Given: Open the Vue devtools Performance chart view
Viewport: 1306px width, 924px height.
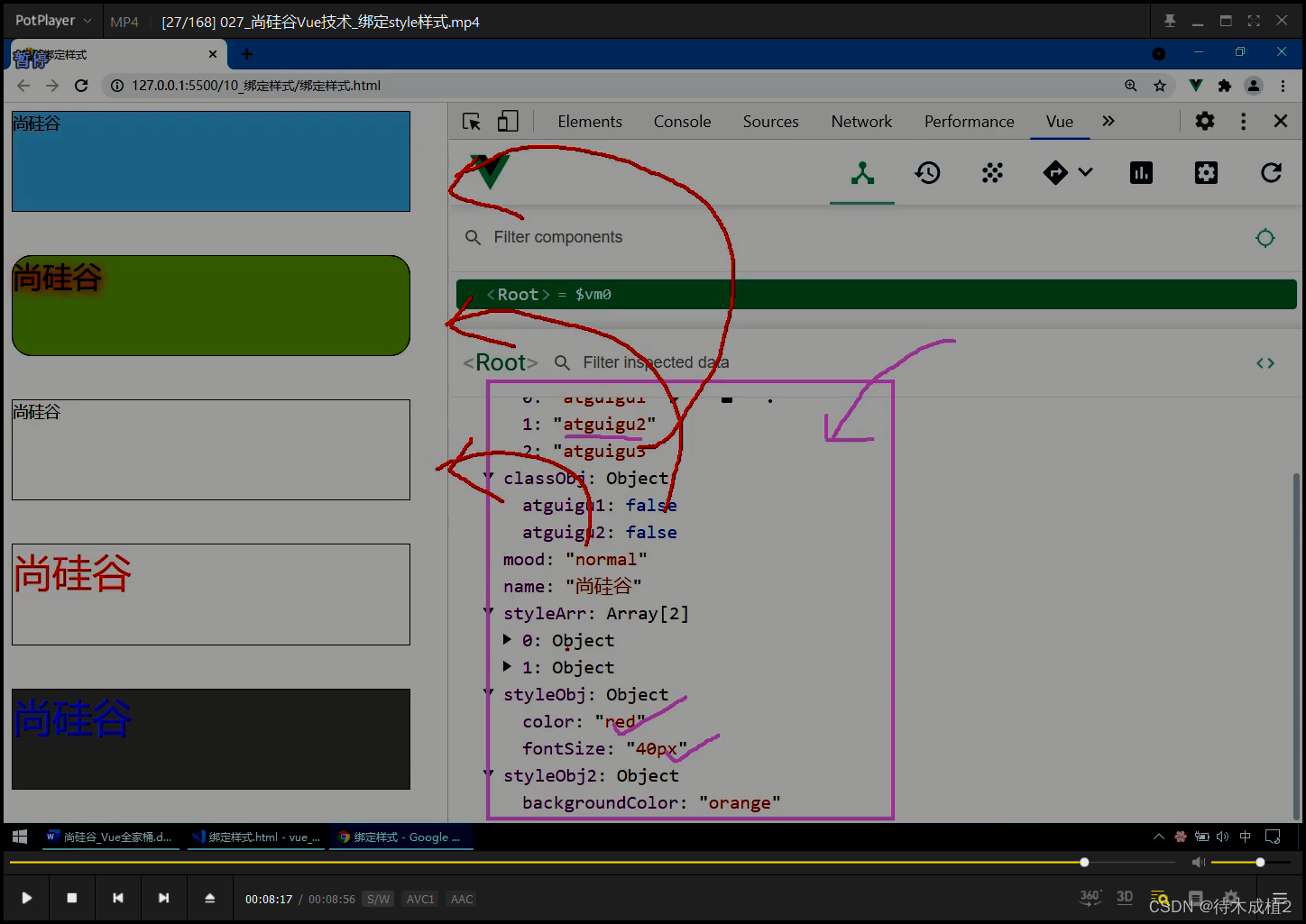Looking at the screenshot, I should point(1141,173).
